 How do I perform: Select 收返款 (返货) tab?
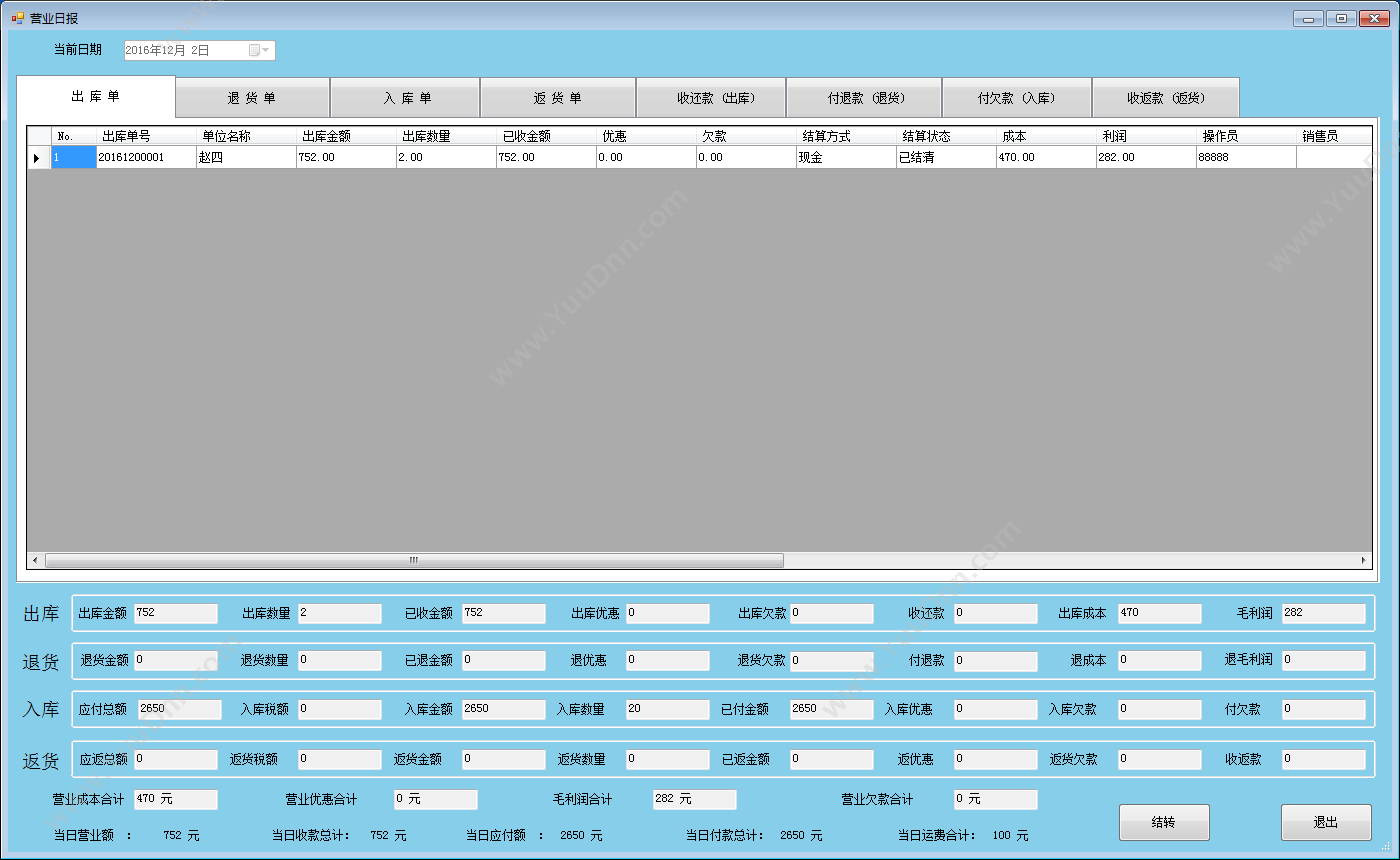[1166, 98]
